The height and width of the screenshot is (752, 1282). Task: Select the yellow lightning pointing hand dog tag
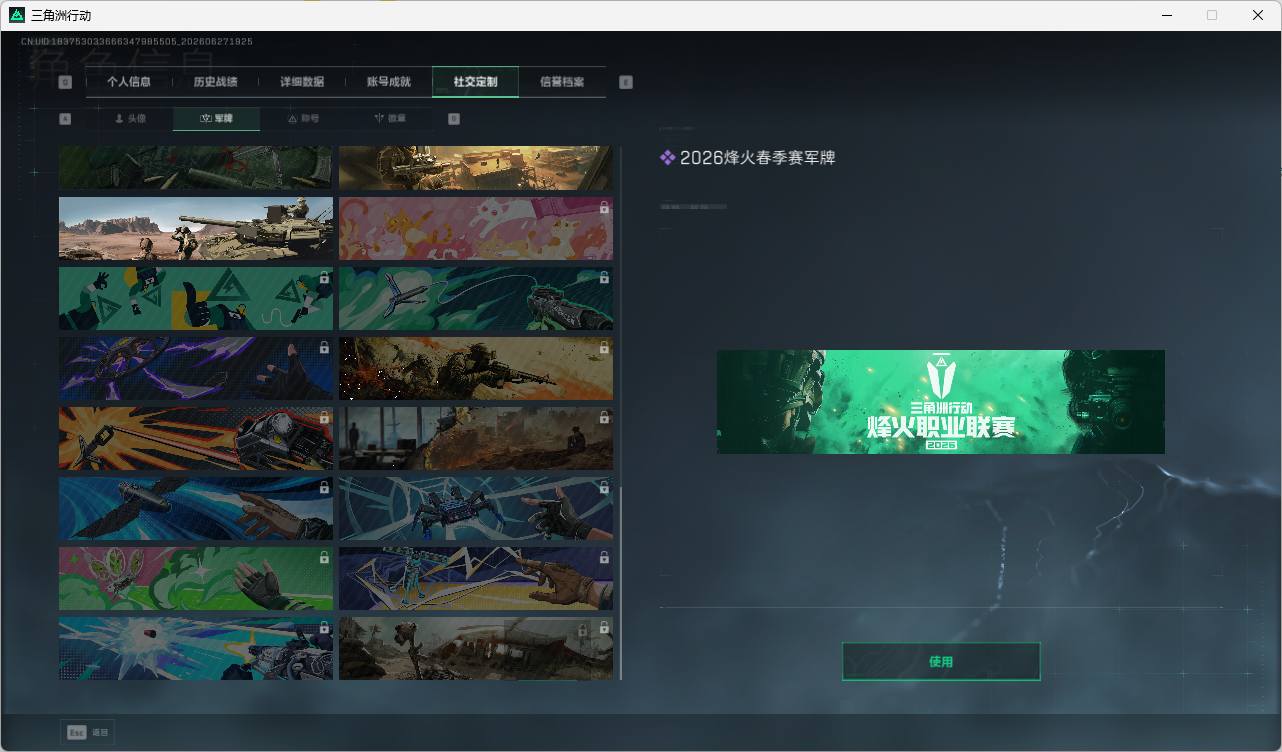click(x=476, y=578)
